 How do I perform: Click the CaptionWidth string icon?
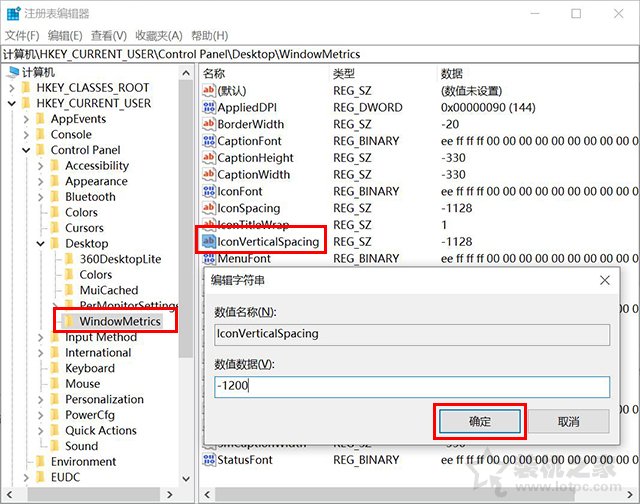[209, 174]
